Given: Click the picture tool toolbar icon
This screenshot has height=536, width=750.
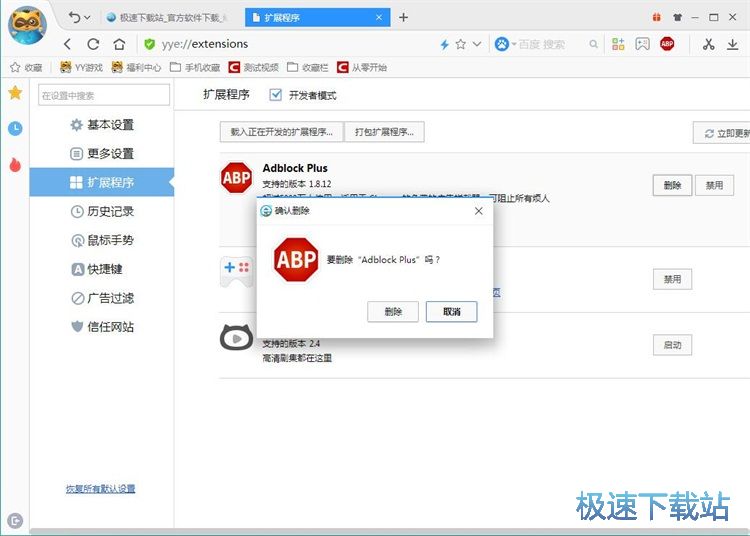Looking at the screenshot, I should 642,44.
